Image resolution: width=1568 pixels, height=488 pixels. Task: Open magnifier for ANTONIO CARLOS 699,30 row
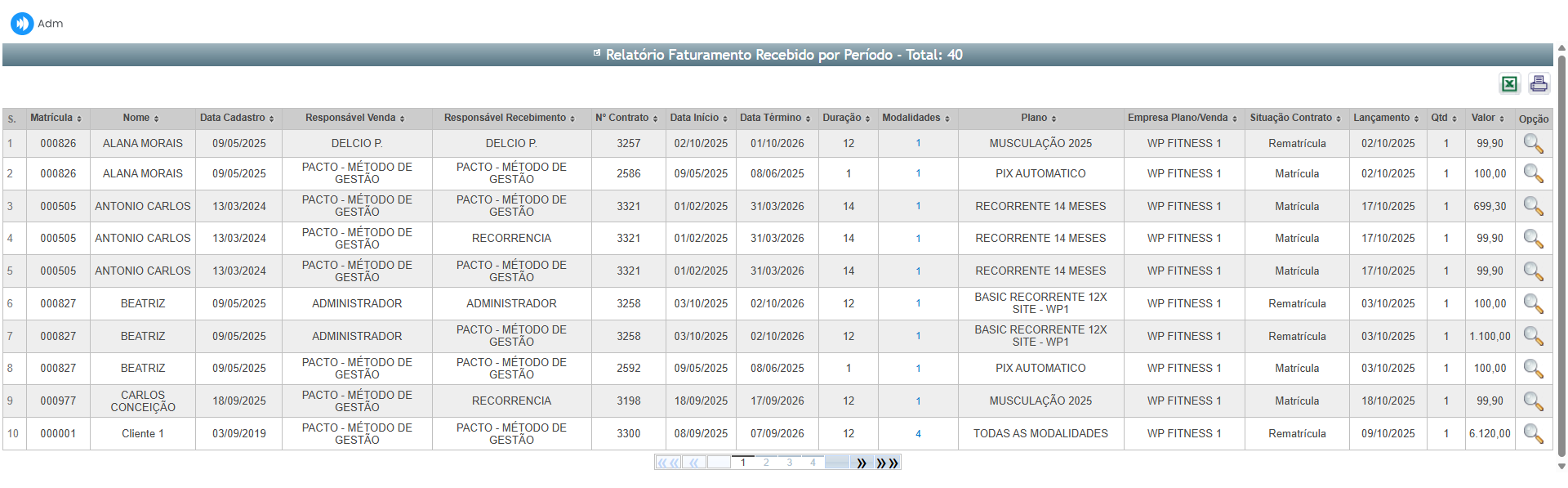pyautogui.click(x=1533, y=207)
